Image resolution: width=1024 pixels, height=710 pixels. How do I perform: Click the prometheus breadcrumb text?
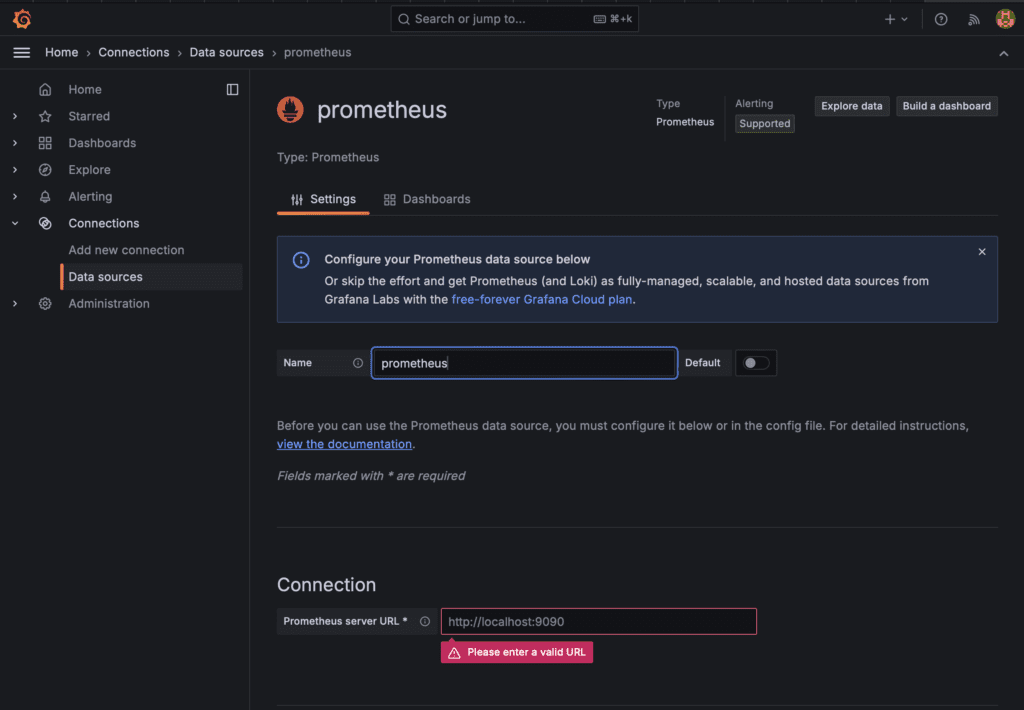(x=317, y=52)
